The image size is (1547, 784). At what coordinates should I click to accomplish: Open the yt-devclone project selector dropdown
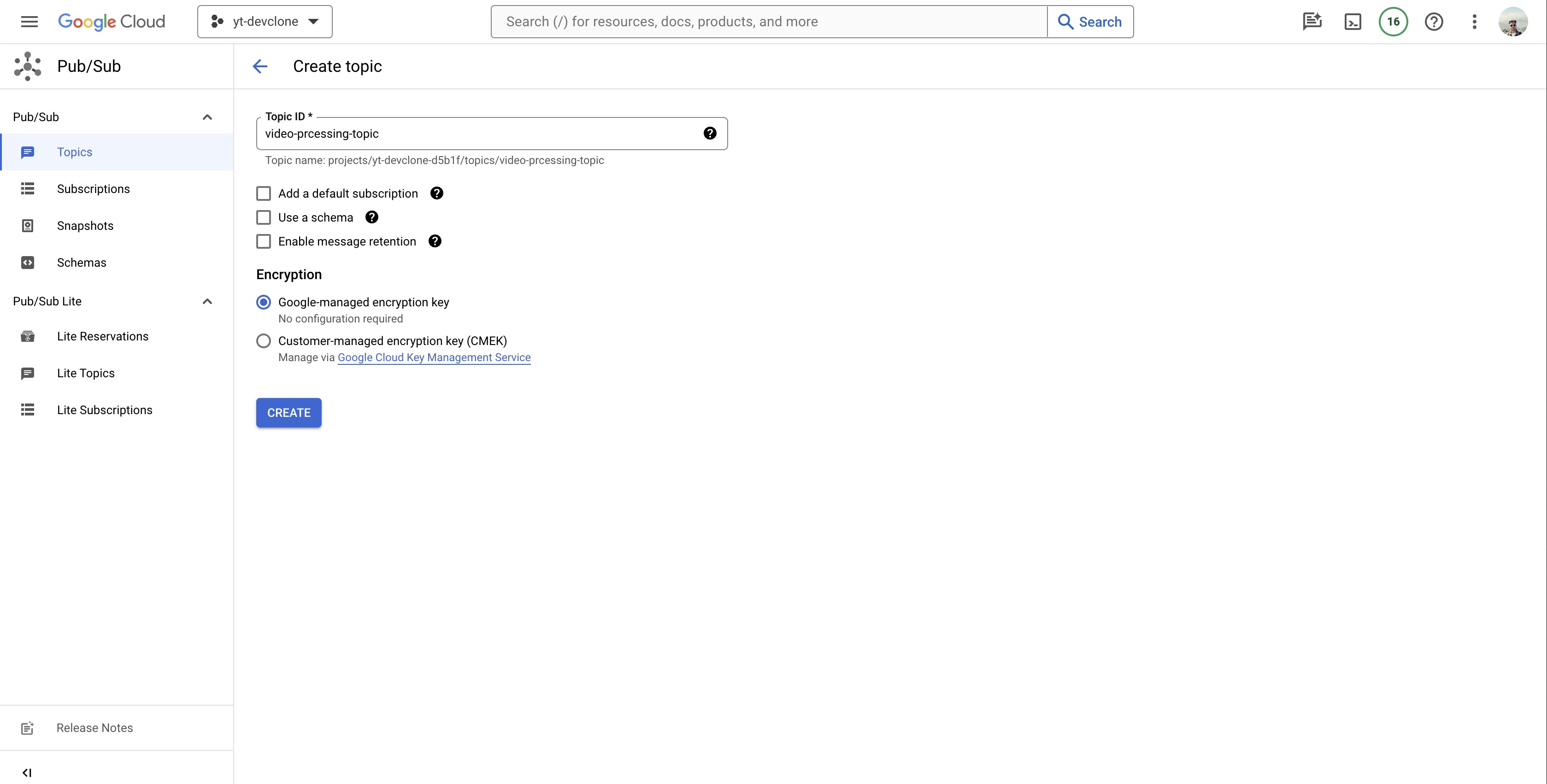coord(265,22)
